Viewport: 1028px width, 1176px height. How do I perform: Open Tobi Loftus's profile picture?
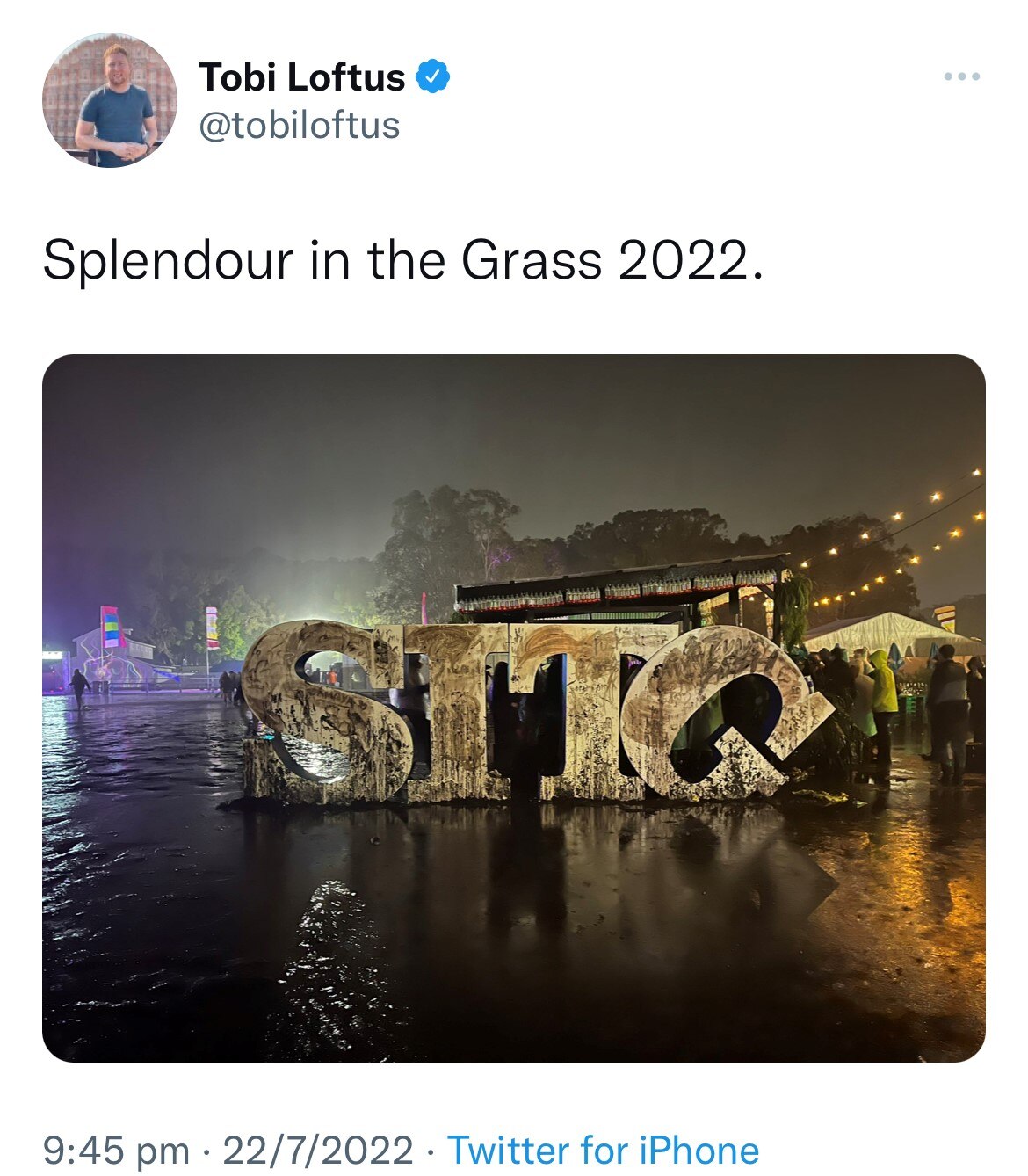click(109, 100)
